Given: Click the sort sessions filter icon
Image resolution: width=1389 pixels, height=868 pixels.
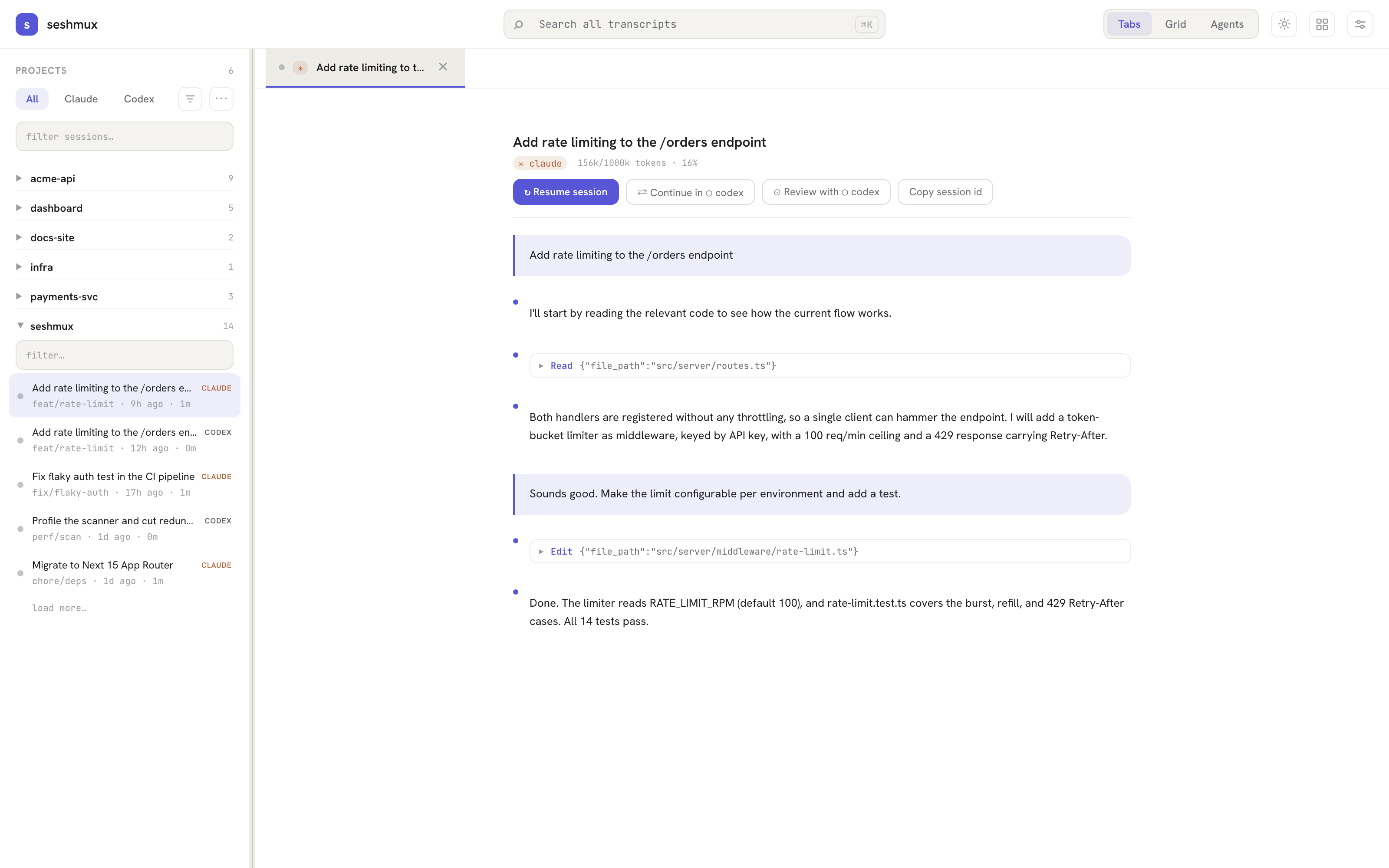Looking at the screenshot, I should pos(190,99).
